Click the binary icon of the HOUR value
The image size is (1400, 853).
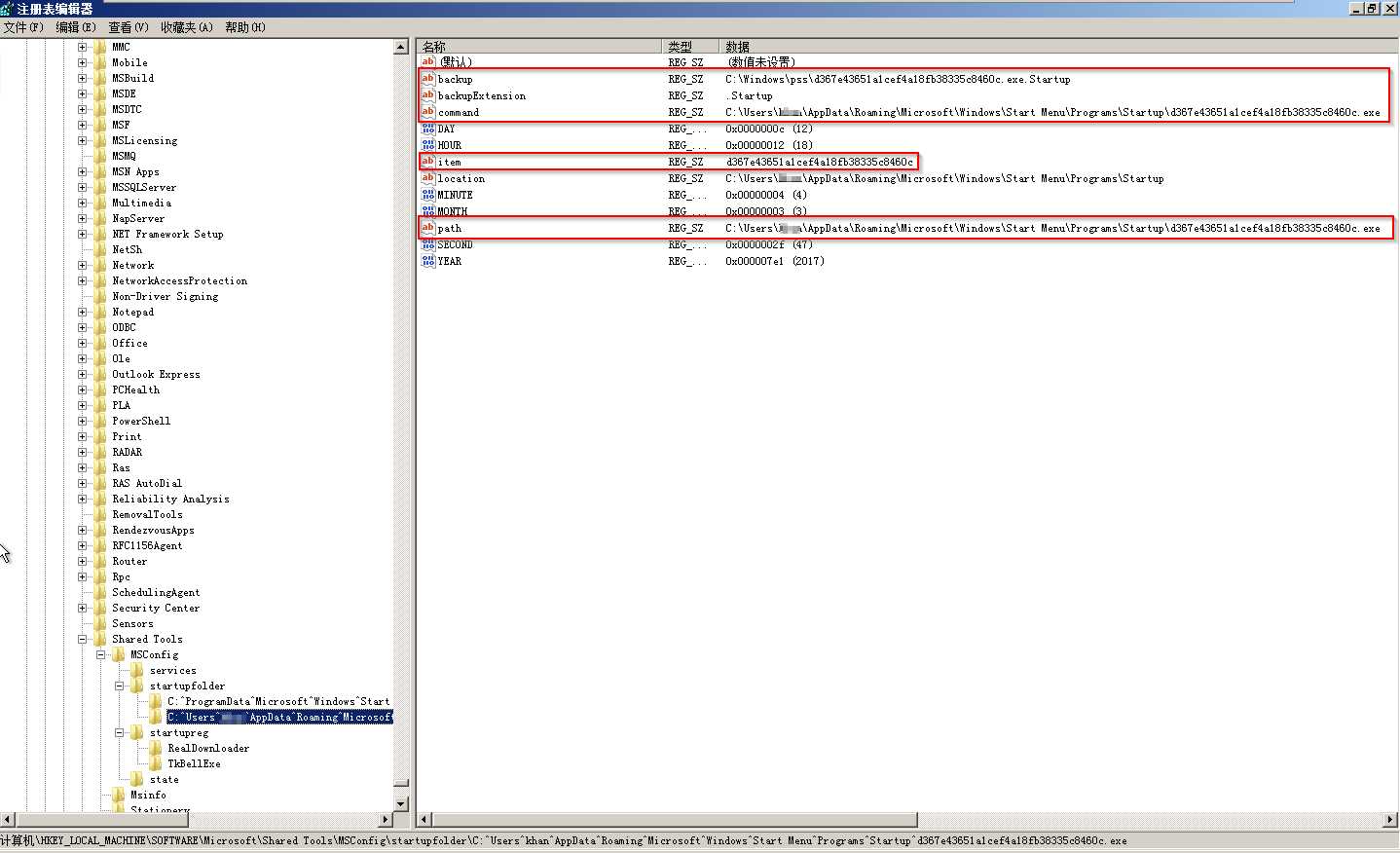click(427, 145)
